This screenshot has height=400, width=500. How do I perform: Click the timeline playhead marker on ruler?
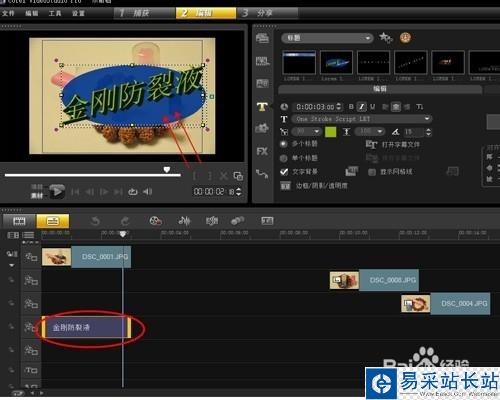(x=123, y=234)
